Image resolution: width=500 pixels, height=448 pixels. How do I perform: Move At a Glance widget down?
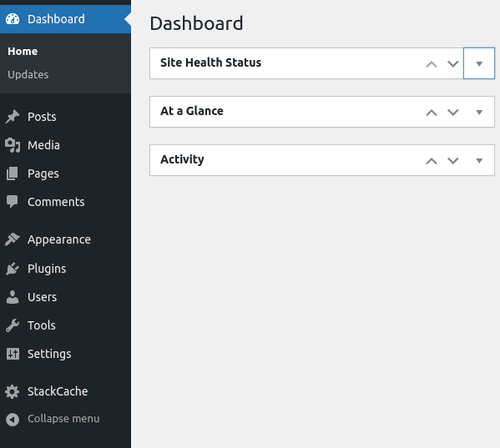[x=453, y=112]
